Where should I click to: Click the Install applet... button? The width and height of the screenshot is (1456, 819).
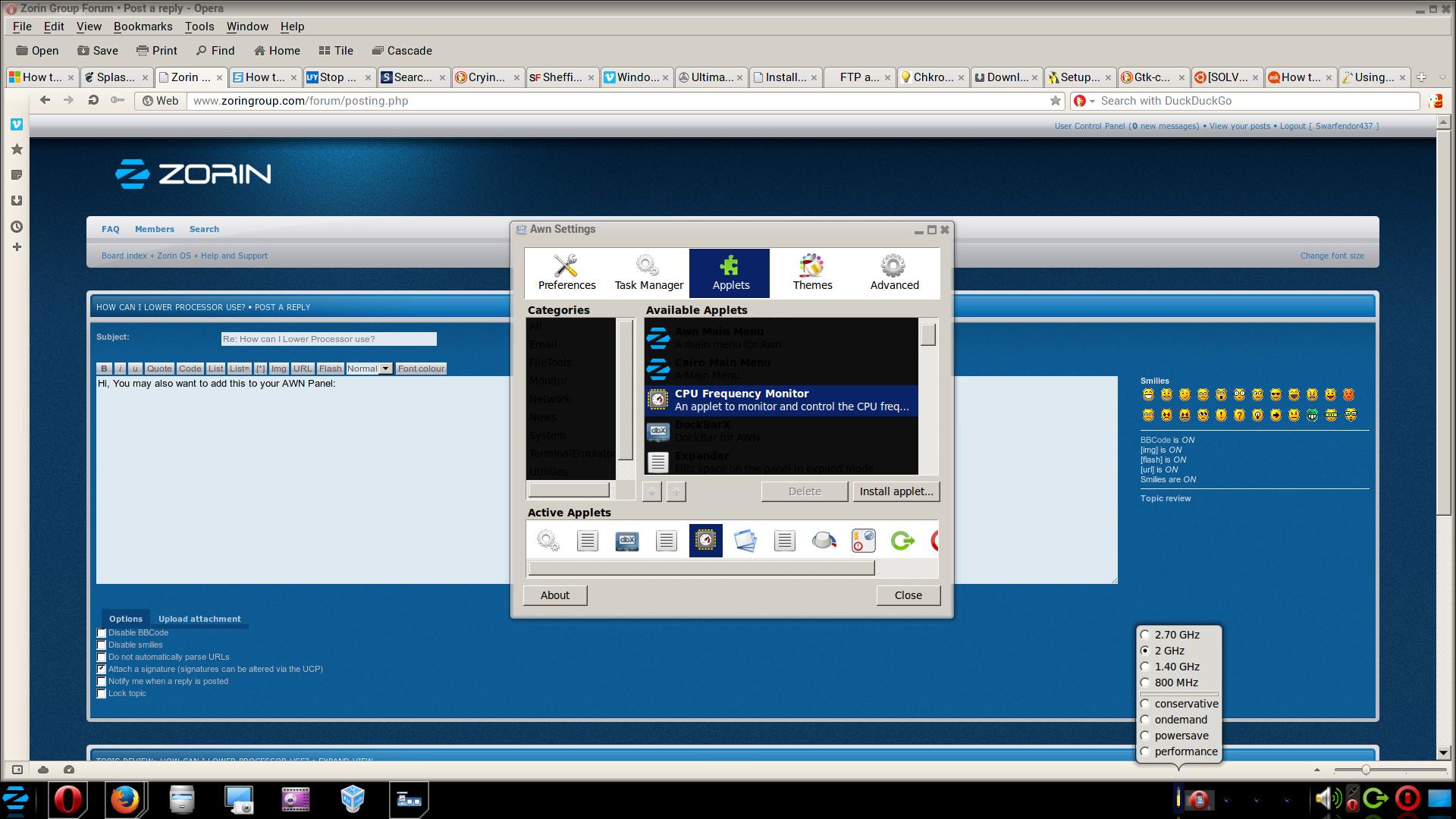(x=896, y=491)
